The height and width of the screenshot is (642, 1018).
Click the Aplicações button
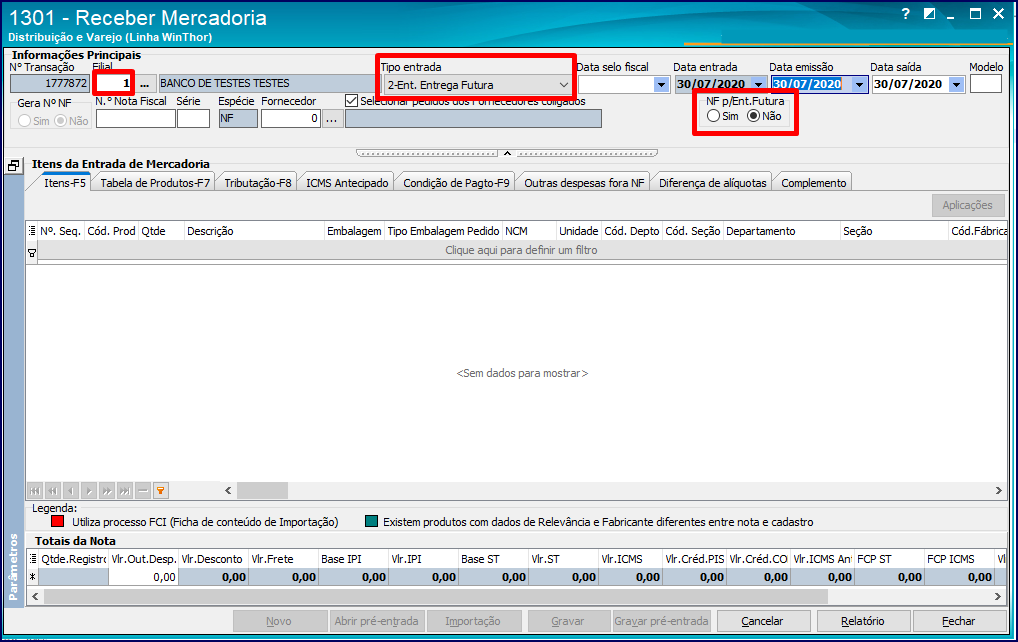coord(967,205)
